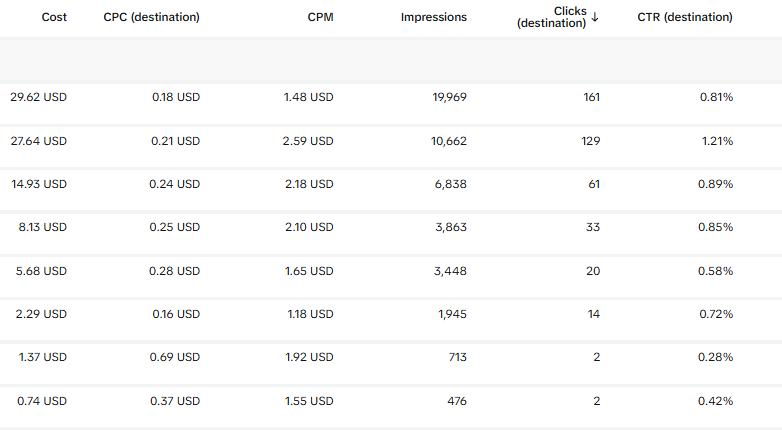
Task: Select clicks value 2 in 476 impressions row
Action: coord(596,401)
